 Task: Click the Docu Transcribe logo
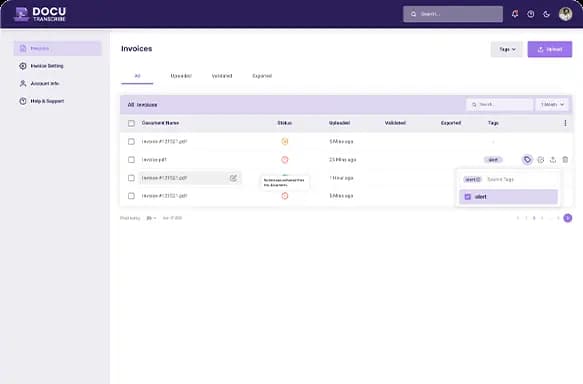pyautogui.click(x=40, y=14)
